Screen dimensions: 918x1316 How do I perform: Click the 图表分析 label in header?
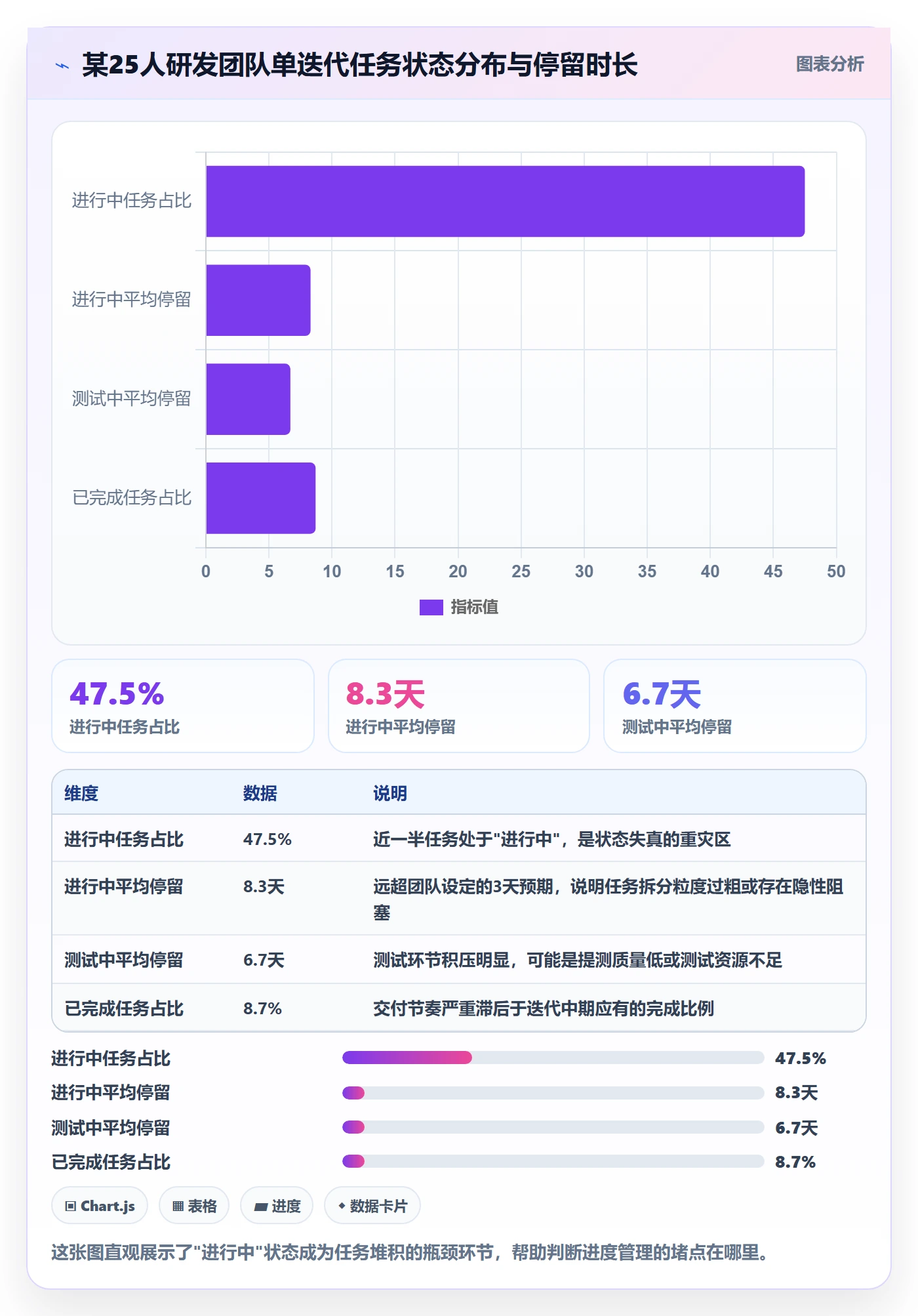point(829,64)
